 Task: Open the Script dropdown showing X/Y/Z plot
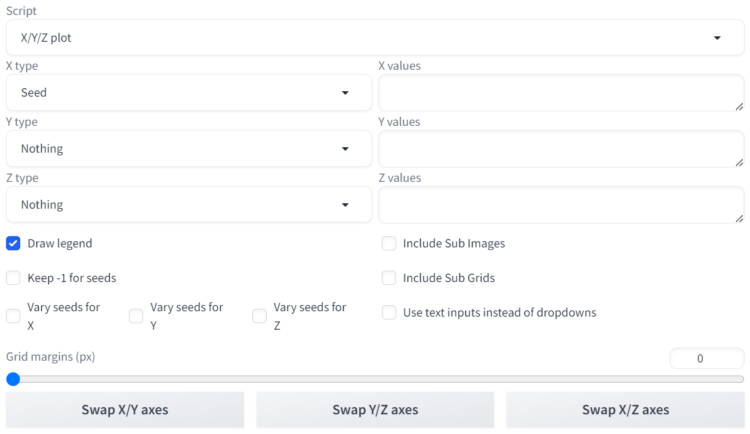click(x=375, y=38)
